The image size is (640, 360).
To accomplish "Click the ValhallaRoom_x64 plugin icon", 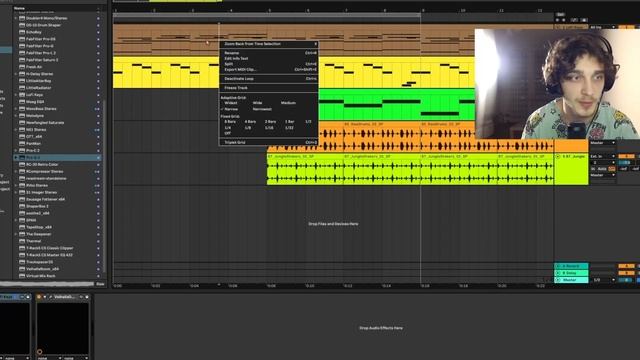I will [22, 269].
